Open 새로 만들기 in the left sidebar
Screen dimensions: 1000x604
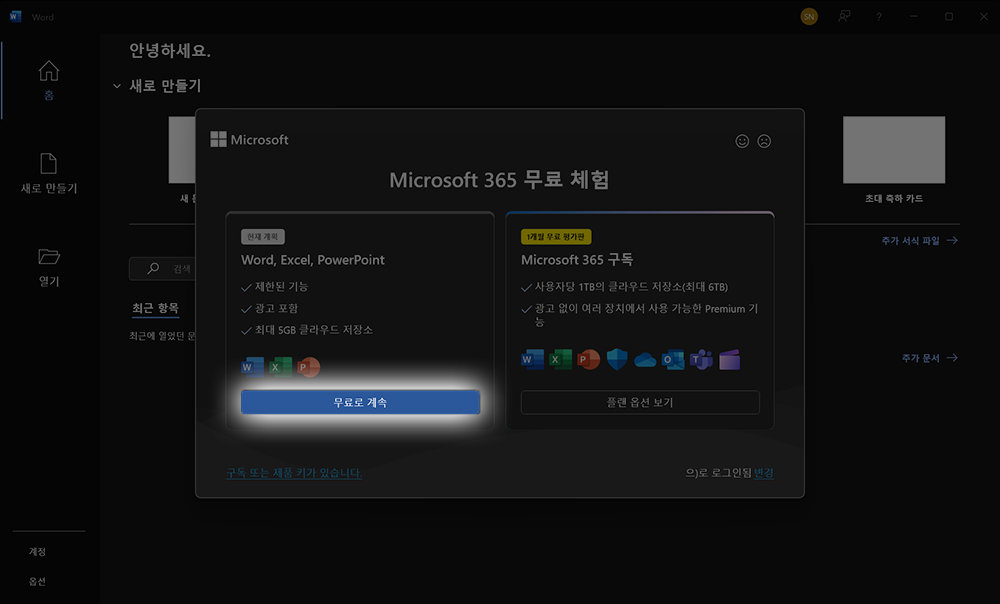click(x=48, y=173)
